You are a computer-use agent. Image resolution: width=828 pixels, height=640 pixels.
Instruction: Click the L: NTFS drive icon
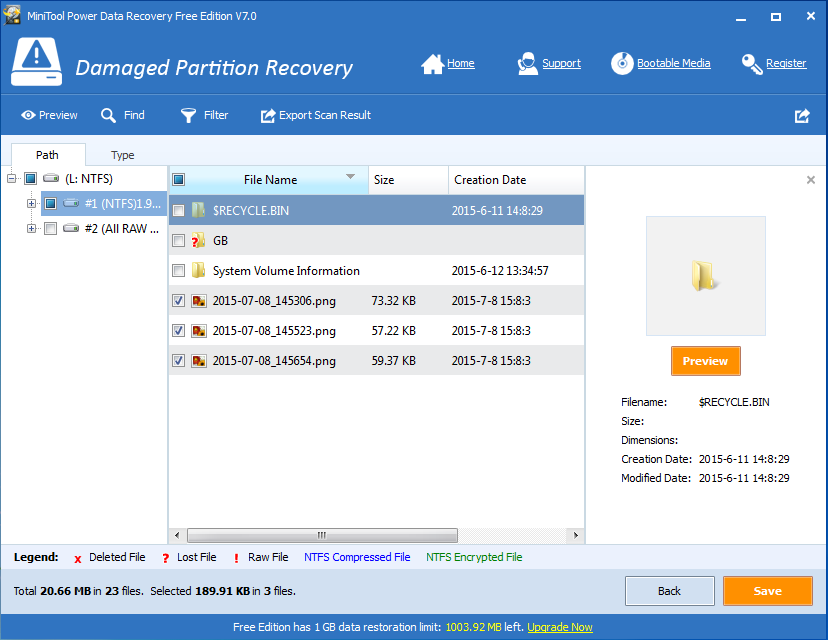tap(51, 178)
